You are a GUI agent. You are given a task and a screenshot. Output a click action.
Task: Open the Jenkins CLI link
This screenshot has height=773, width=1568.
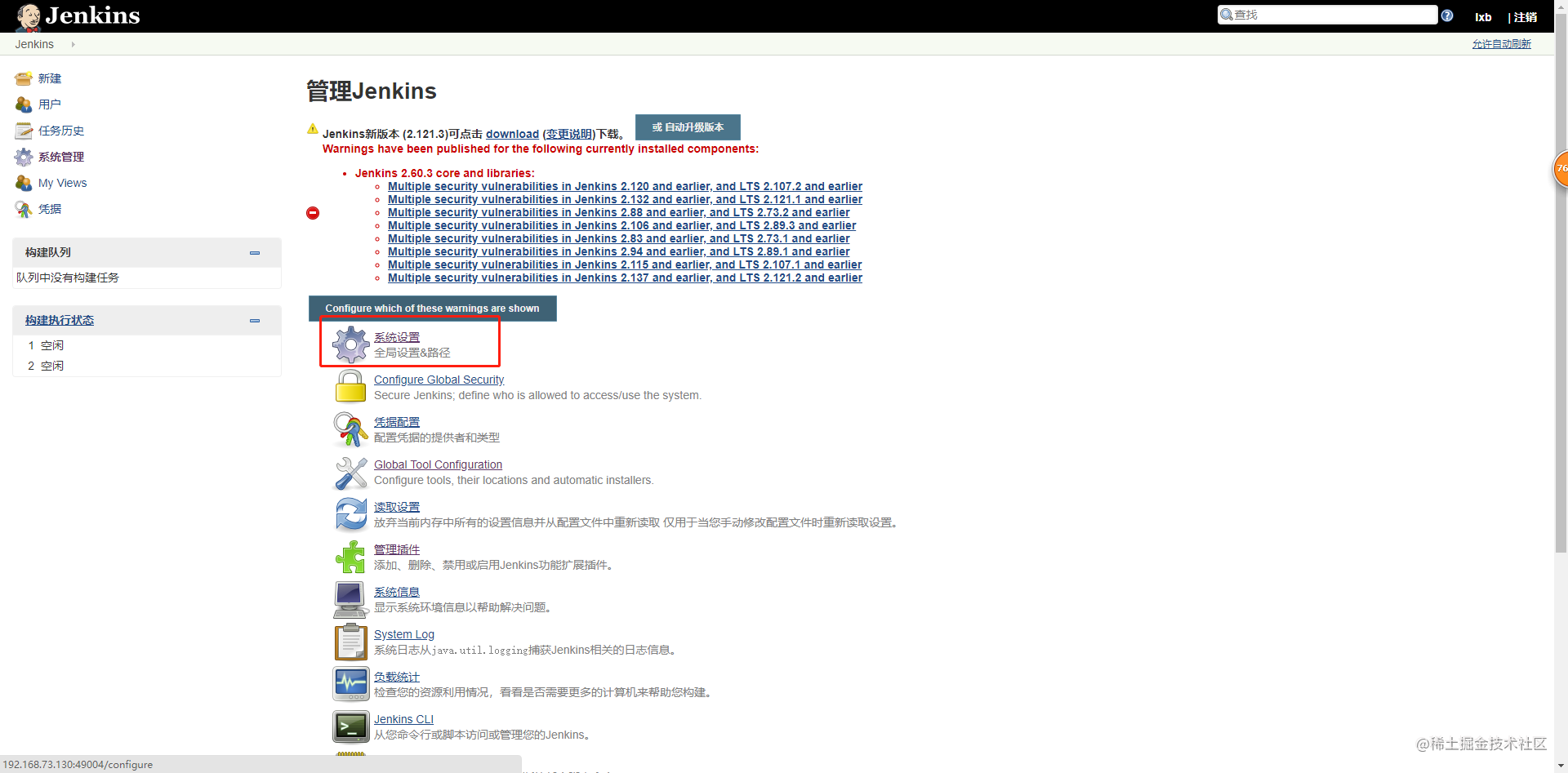(403, 719)
